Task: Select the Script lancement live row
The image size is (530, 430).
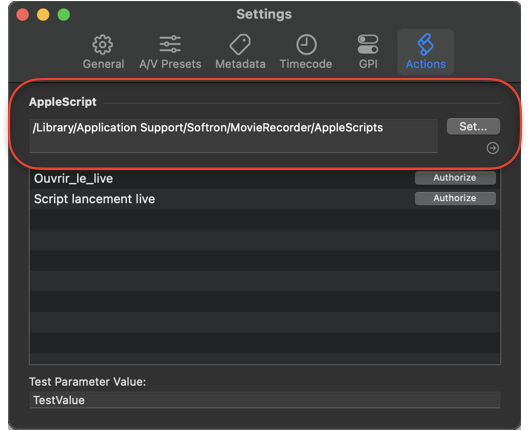Action: pyautogui.click(x=265, y=199)
